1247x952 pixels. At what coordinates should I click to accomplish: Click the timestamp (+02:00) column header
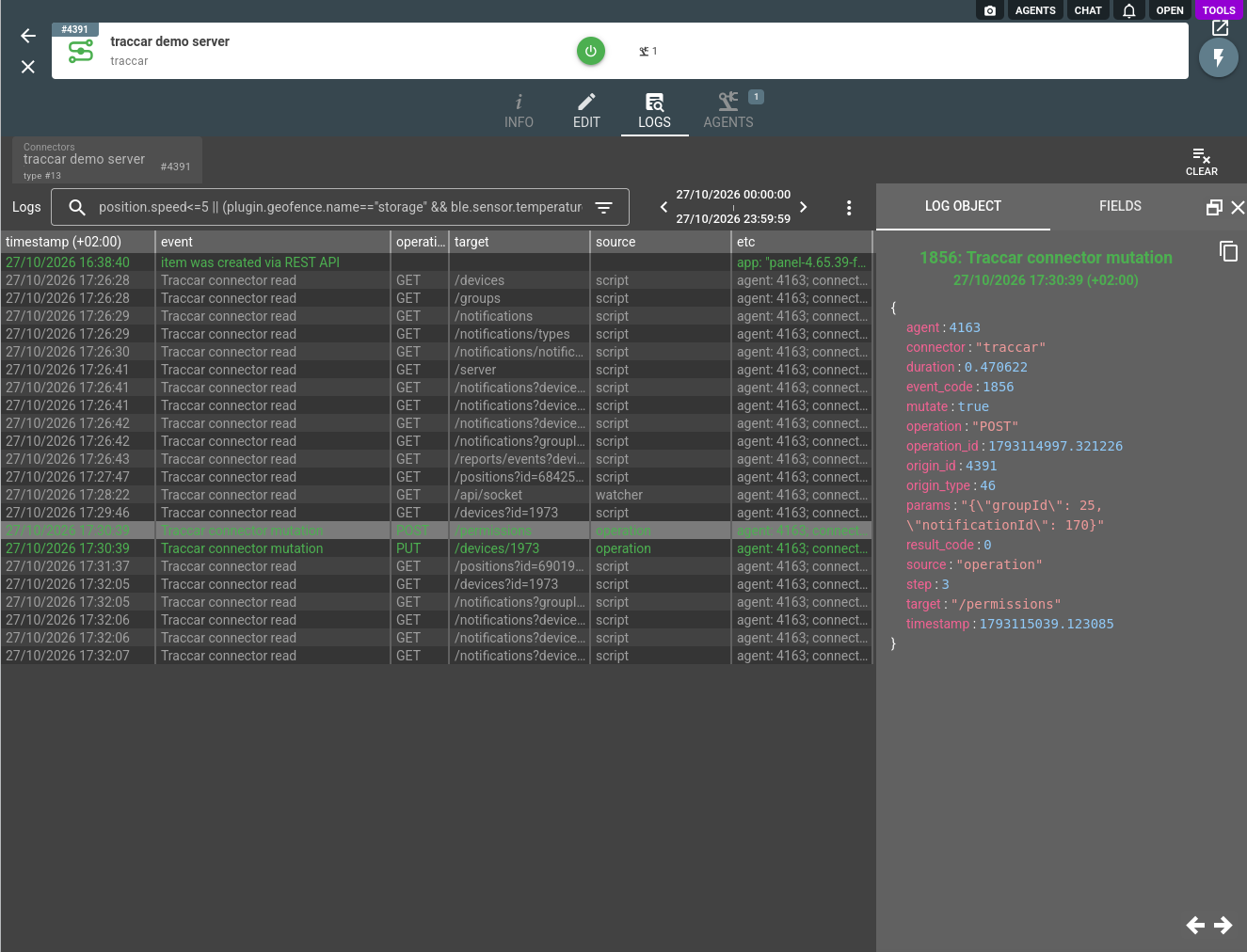(x=77, y=242)
